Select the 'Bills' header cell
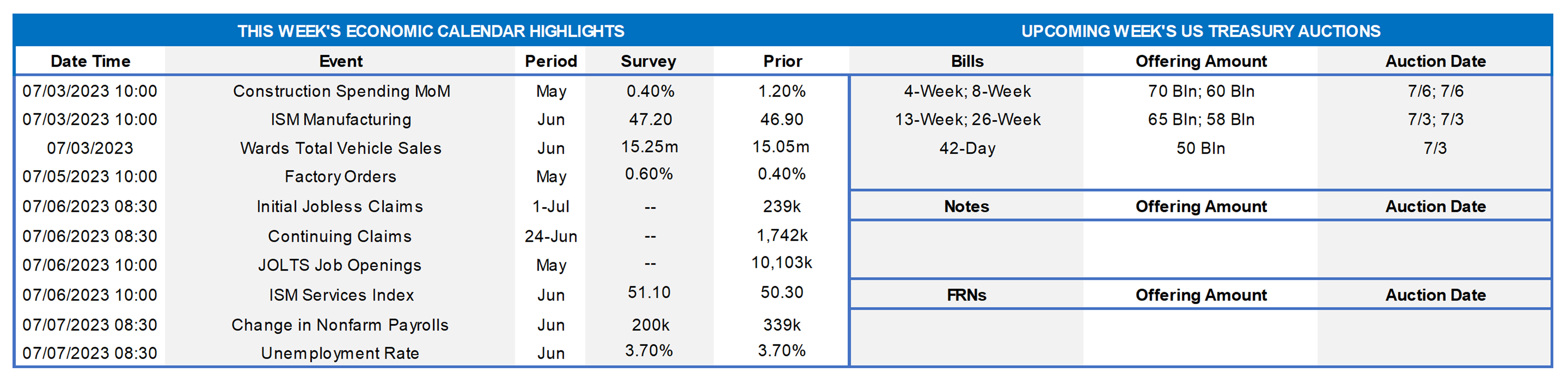 tap(967, 61)
